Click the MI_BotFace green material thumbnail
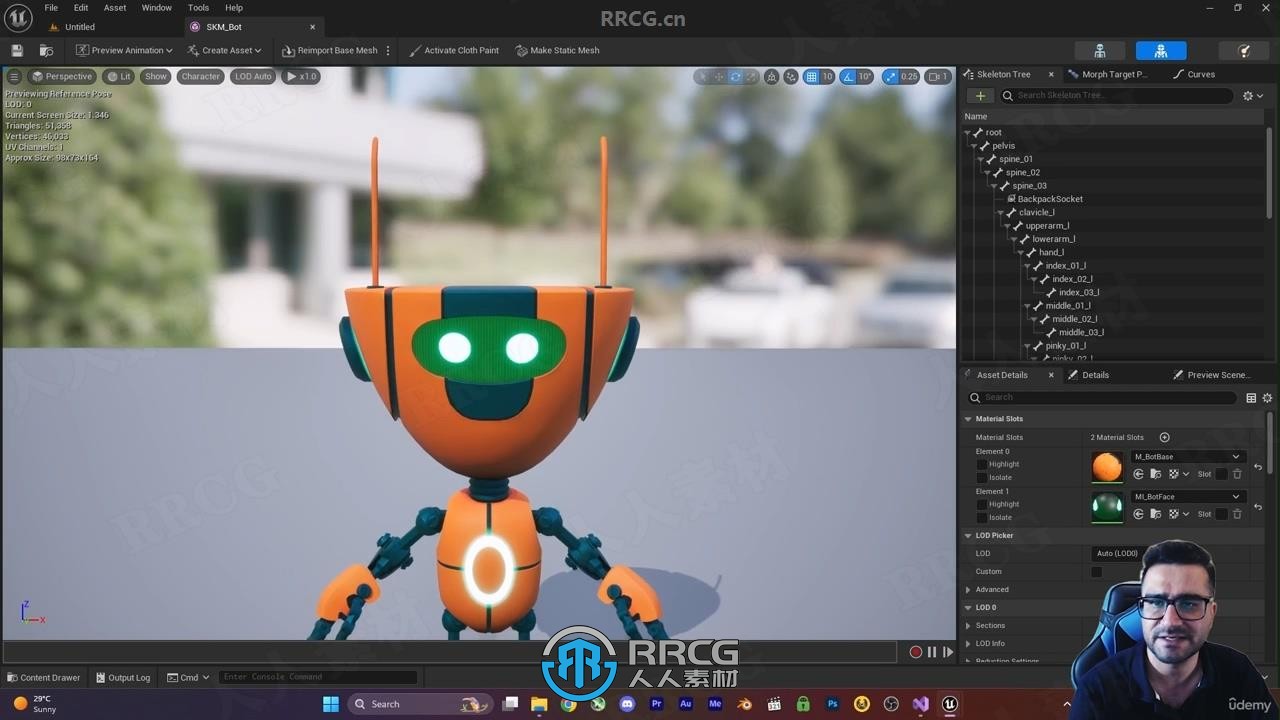Viewport: 1280px width, 720px height. [1107, 507]
